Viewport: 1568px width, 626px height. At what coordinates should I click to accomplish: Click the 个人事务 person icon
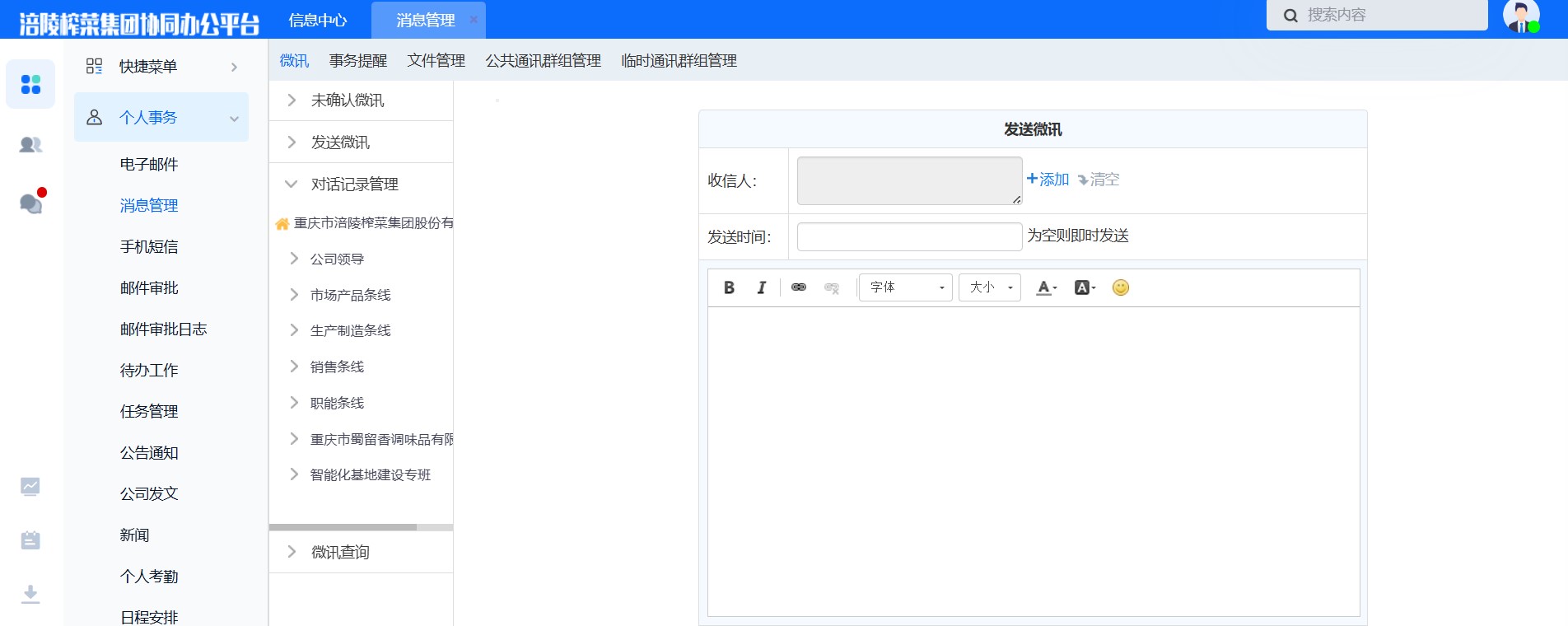95,117
